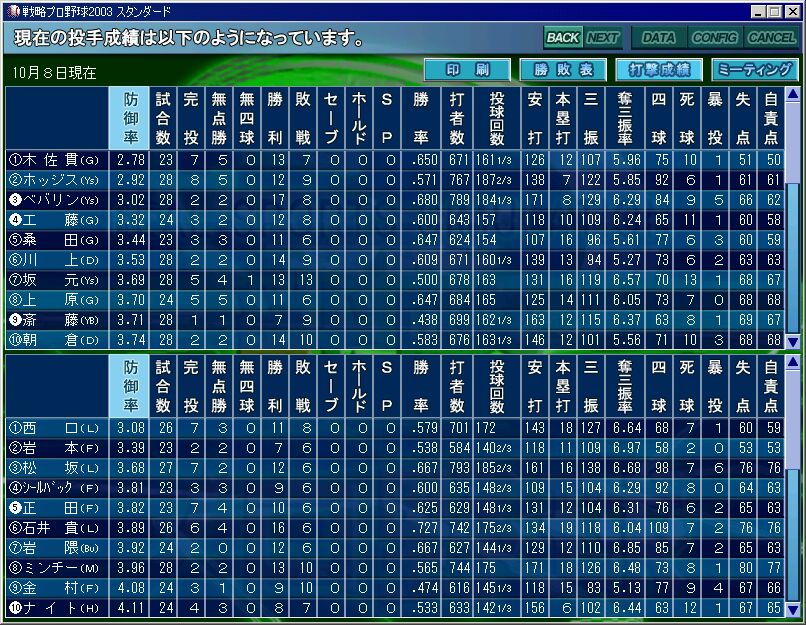
Task: Click 完投 header in top table
Action: (191, 118)
